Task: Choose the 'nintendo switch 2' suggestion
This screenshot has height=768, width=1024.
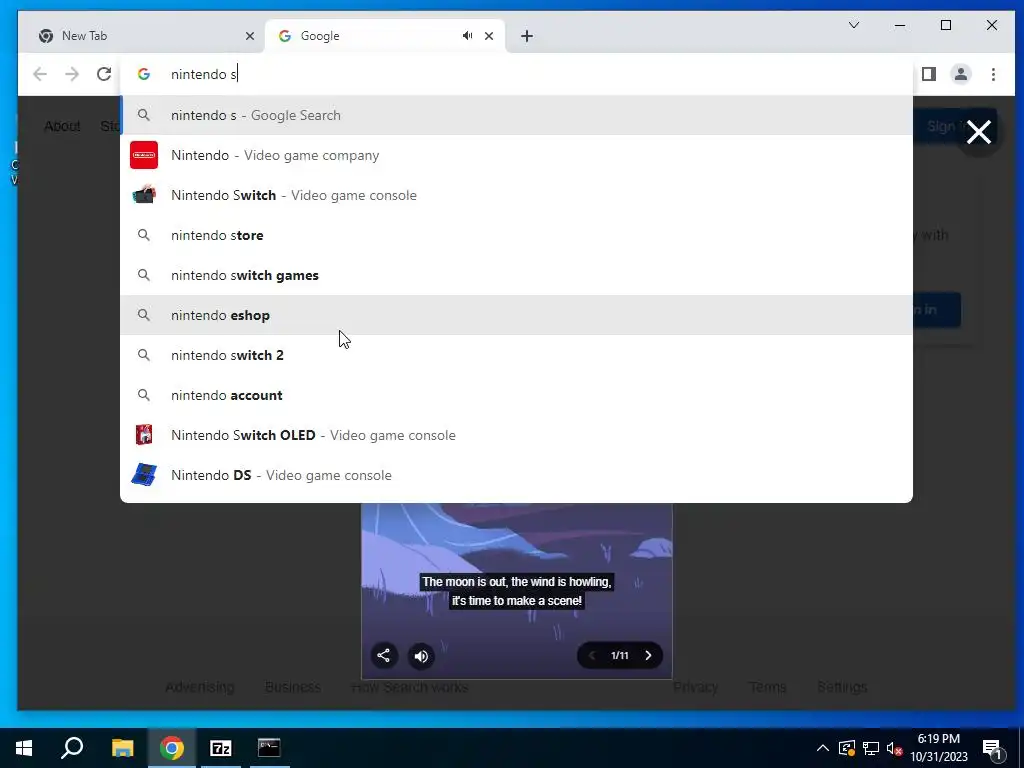Action: point(516,355)
